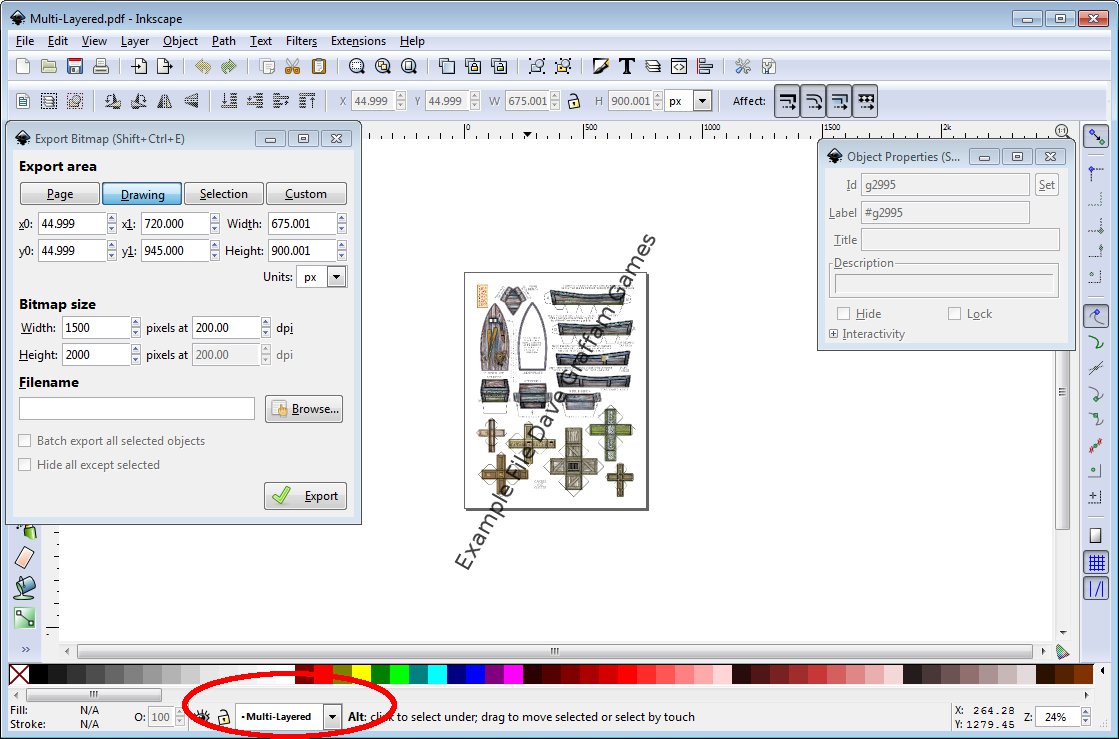This screenshot has height=739, width=1119.
Task: Click the Browse... button
Action: click(x=304, y=409)
